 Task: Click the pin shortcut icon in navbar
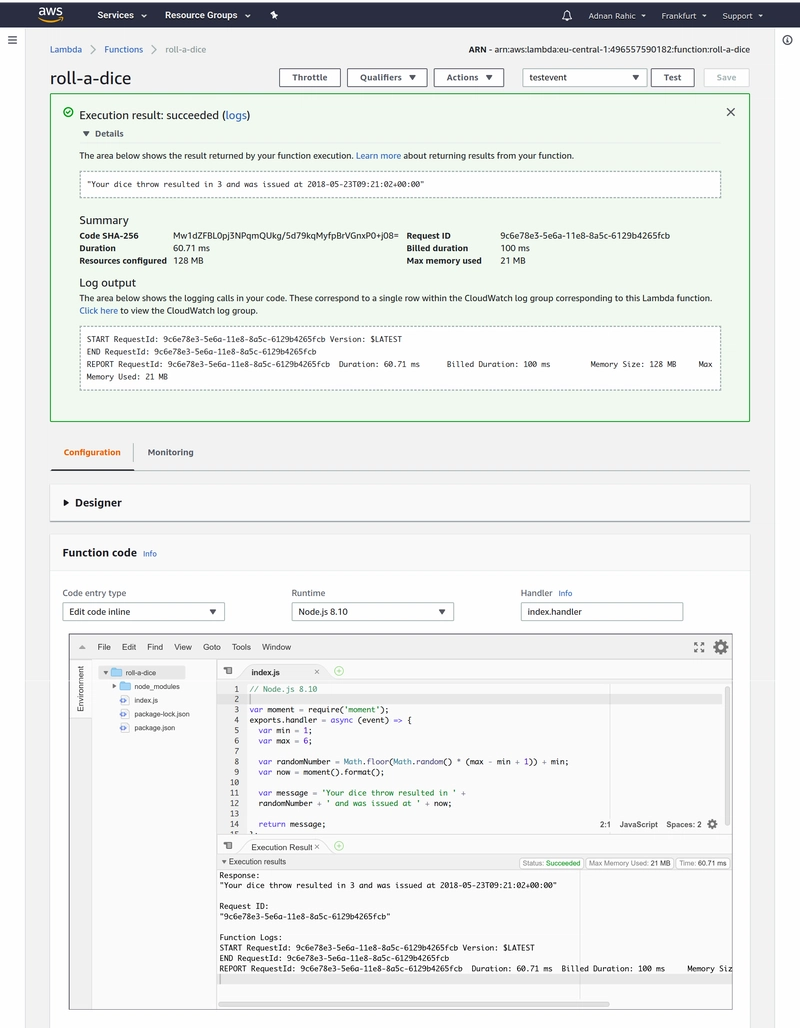274,16
